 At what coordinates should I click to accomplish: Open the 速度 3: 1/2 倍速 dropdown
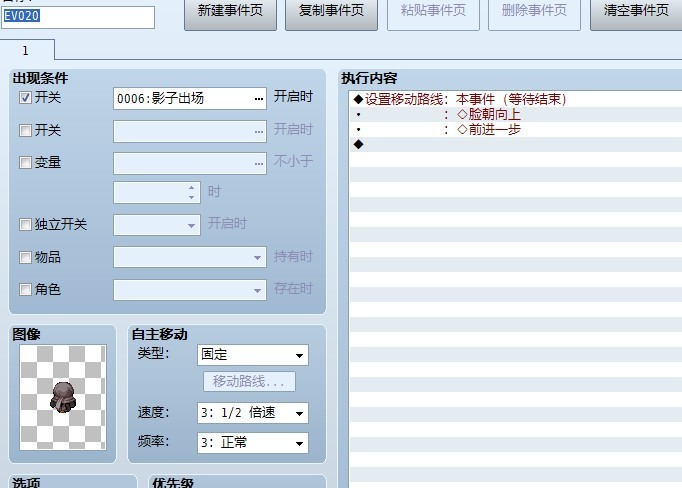click(x=253, y=413)
